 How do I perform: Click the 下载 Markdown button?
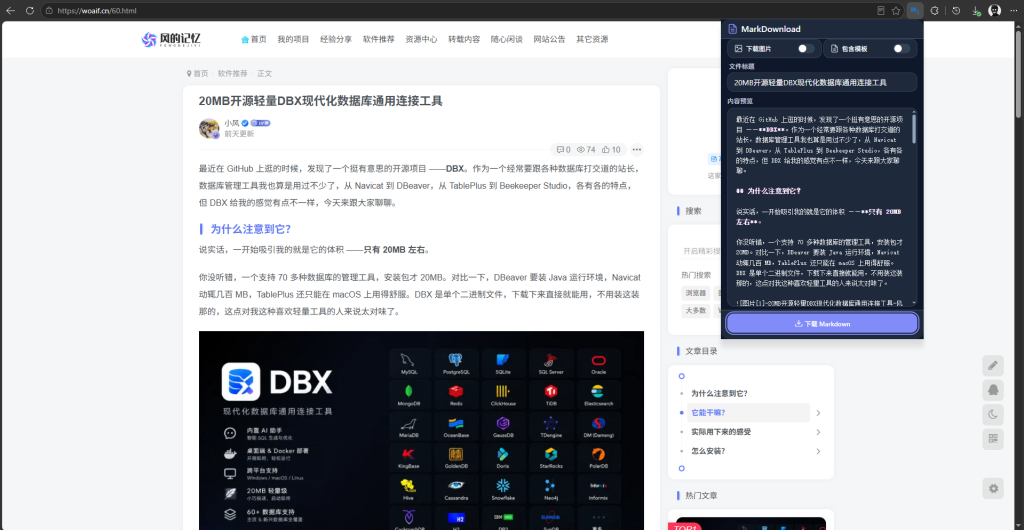click(822, 323)
